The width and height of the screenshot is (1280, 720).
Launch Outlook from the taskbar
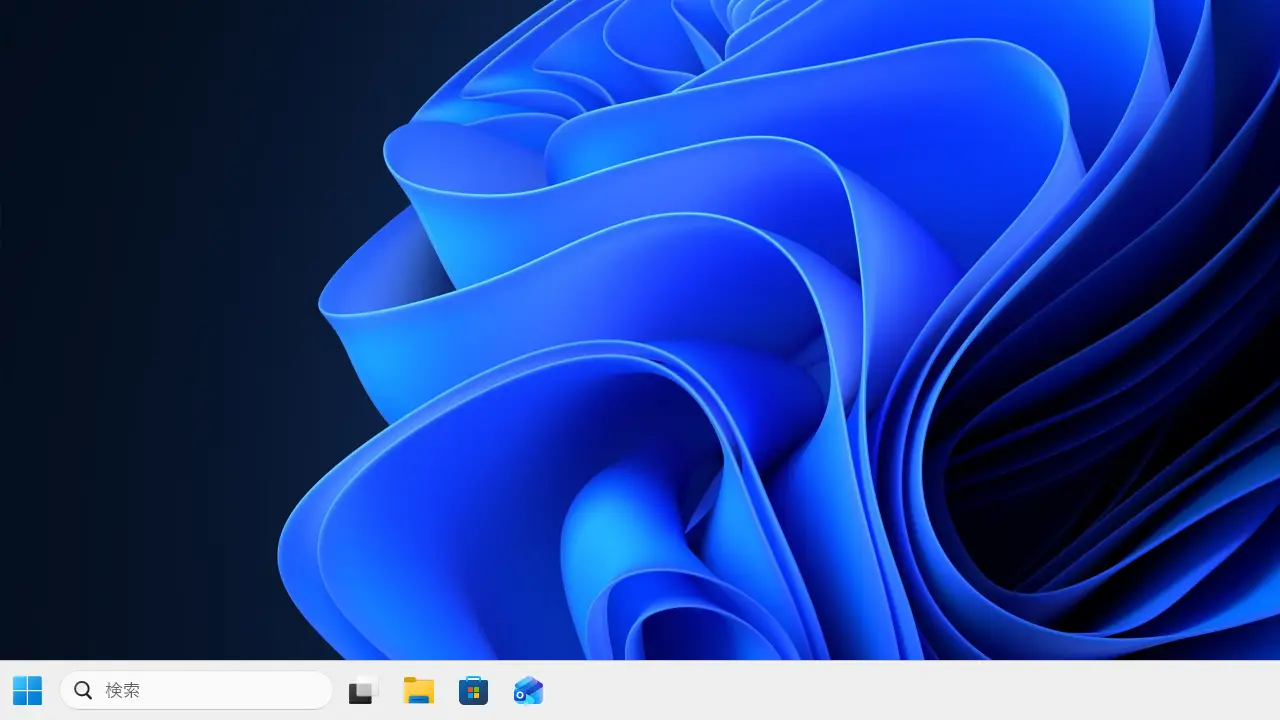pyautogui.click(x=528, y=690)
